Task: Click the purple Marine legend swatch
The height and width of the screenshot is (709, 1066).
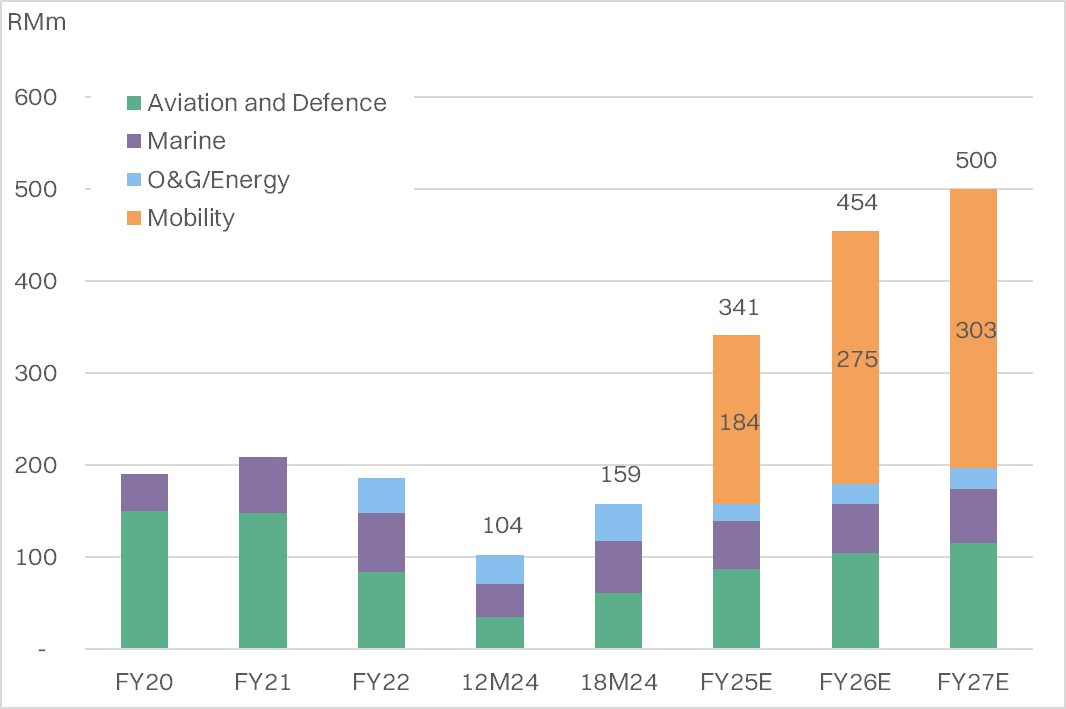Action: (x=135, y=141)
